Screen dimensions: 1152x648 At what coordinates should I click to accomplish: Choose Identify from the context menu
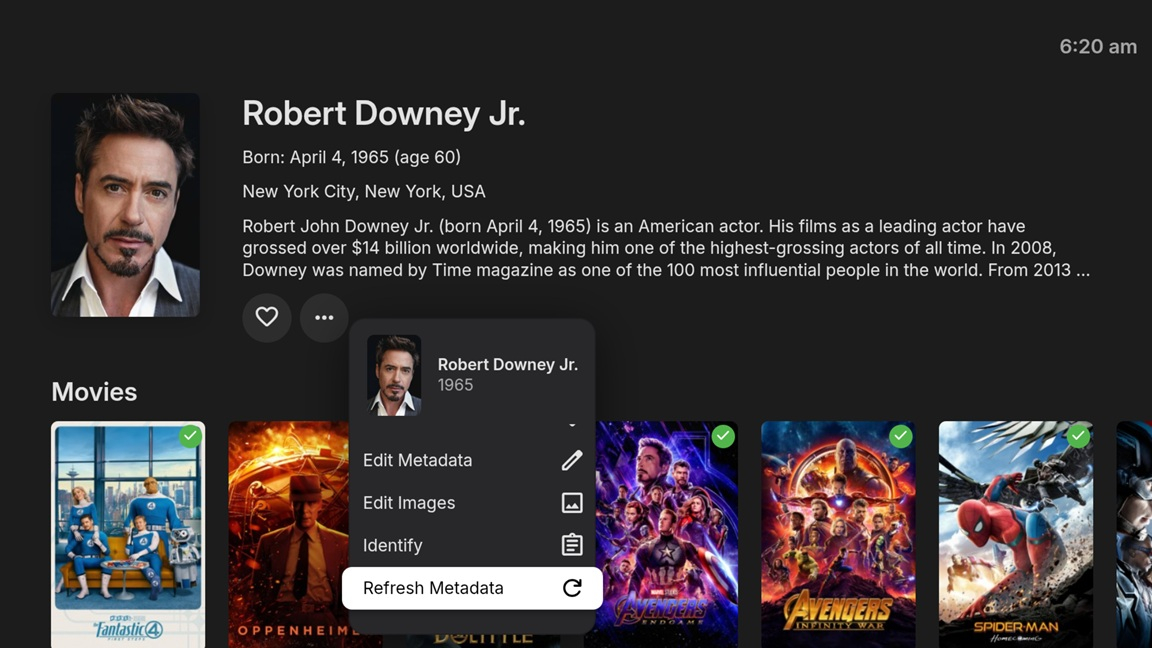coord(393,545)
